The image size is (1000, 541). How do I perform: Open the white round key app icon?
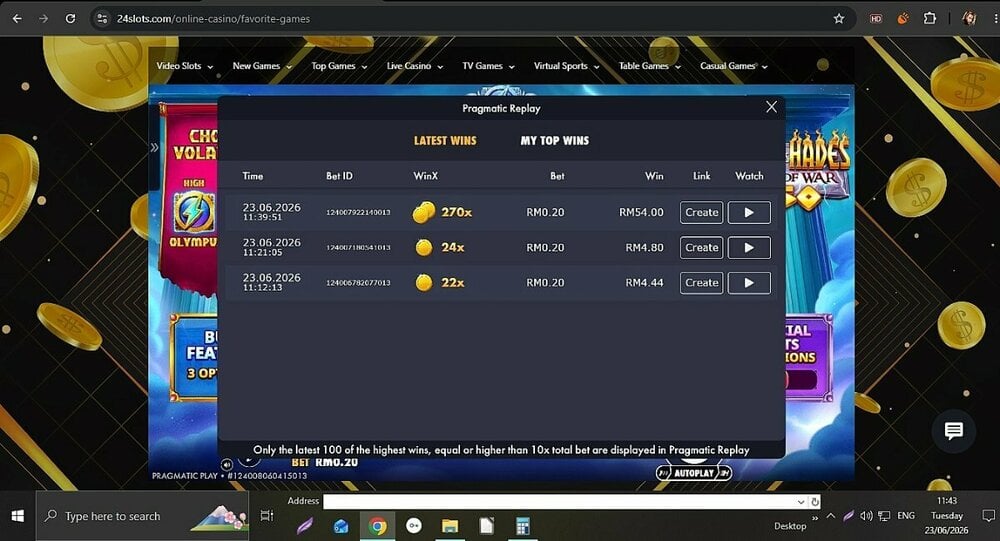414,526
